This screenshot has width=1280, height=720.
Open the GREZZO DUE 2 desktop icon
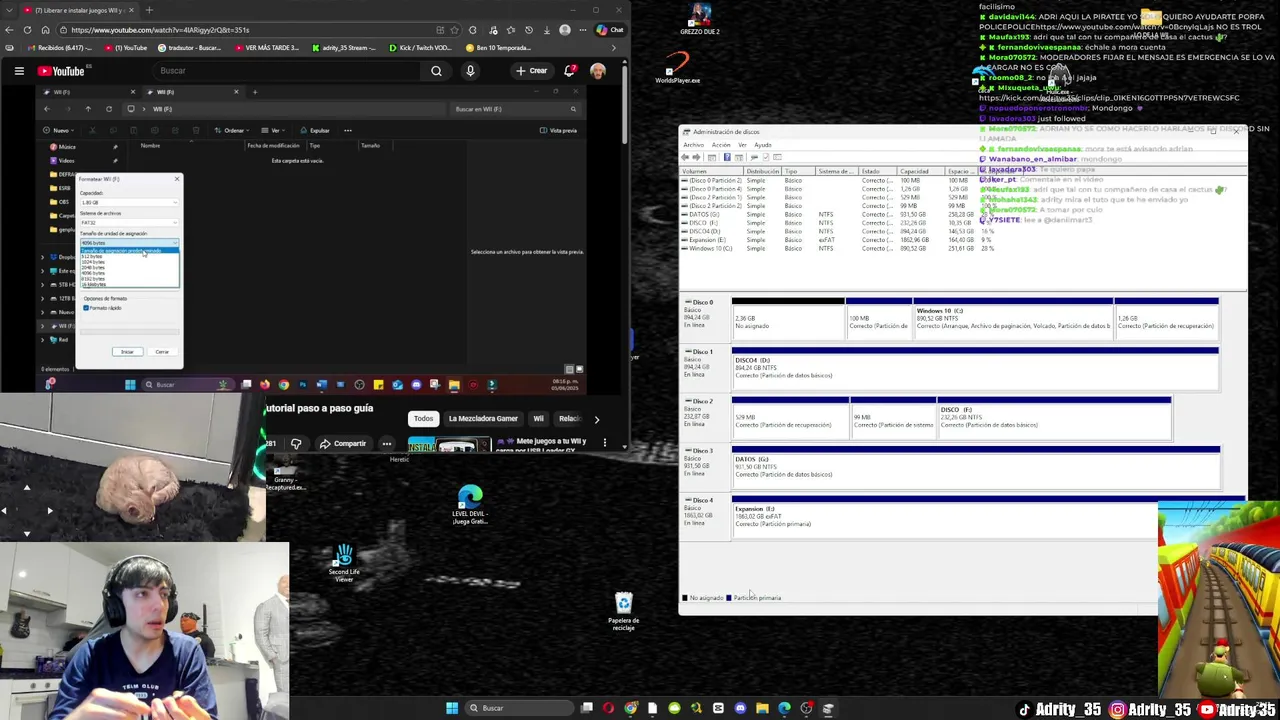click(x=700, y=19)
